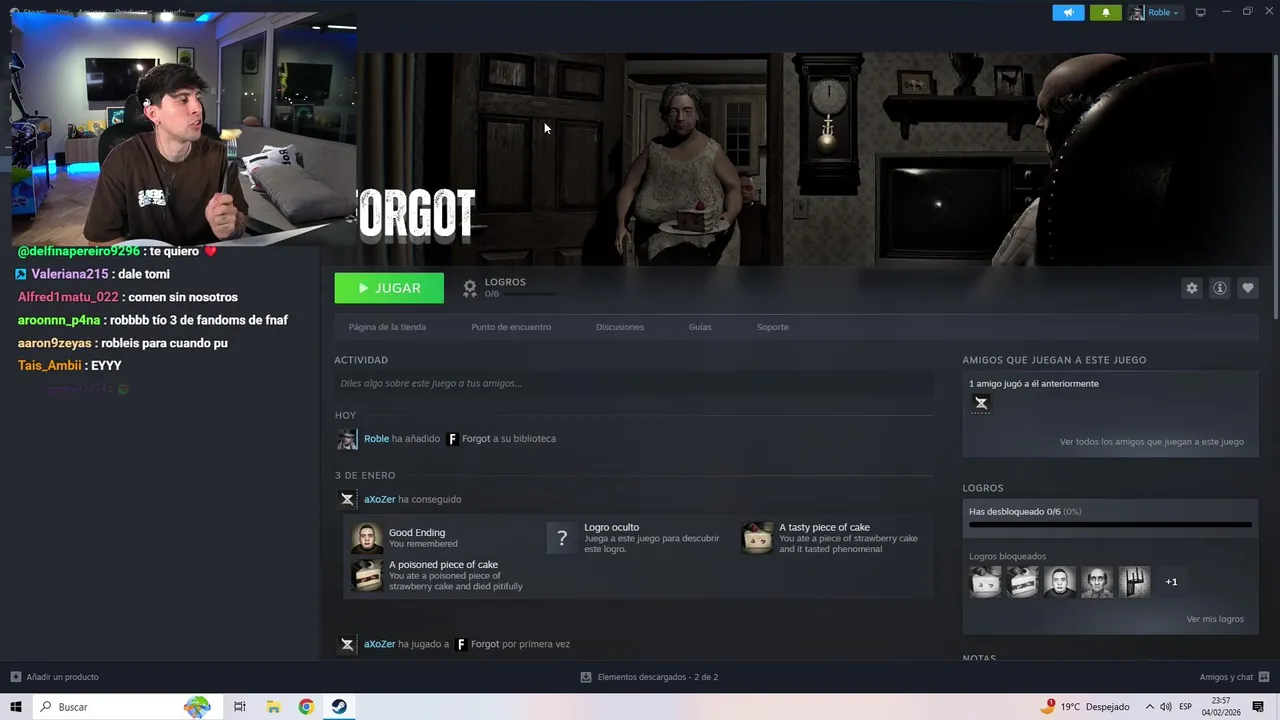Add Forgot to favorites with heart icon

click(x=1247, y=288)
